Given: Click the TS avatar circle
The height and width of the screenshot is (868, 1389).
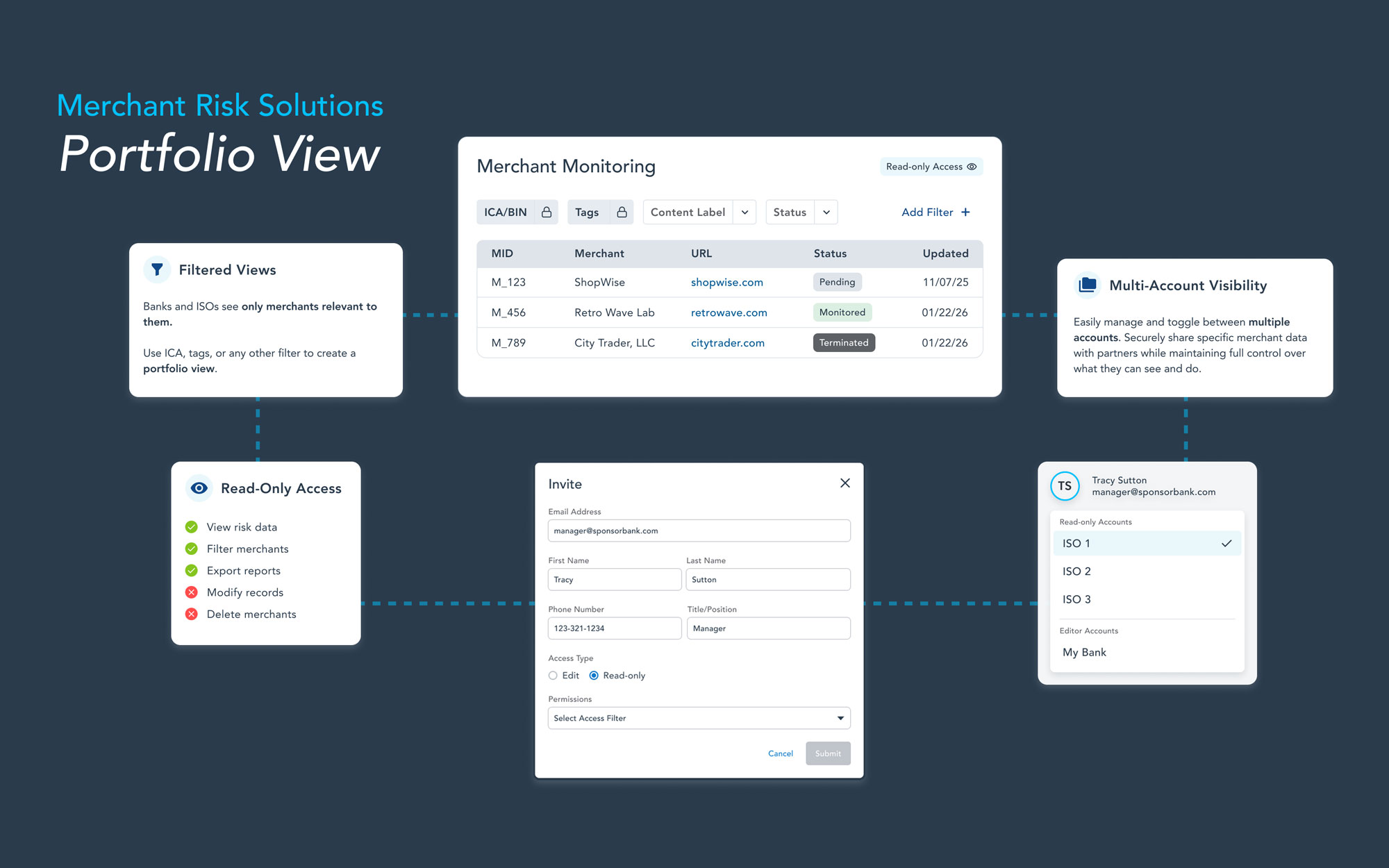Looking at the screenshot, I should click(x=1065, y=486).
